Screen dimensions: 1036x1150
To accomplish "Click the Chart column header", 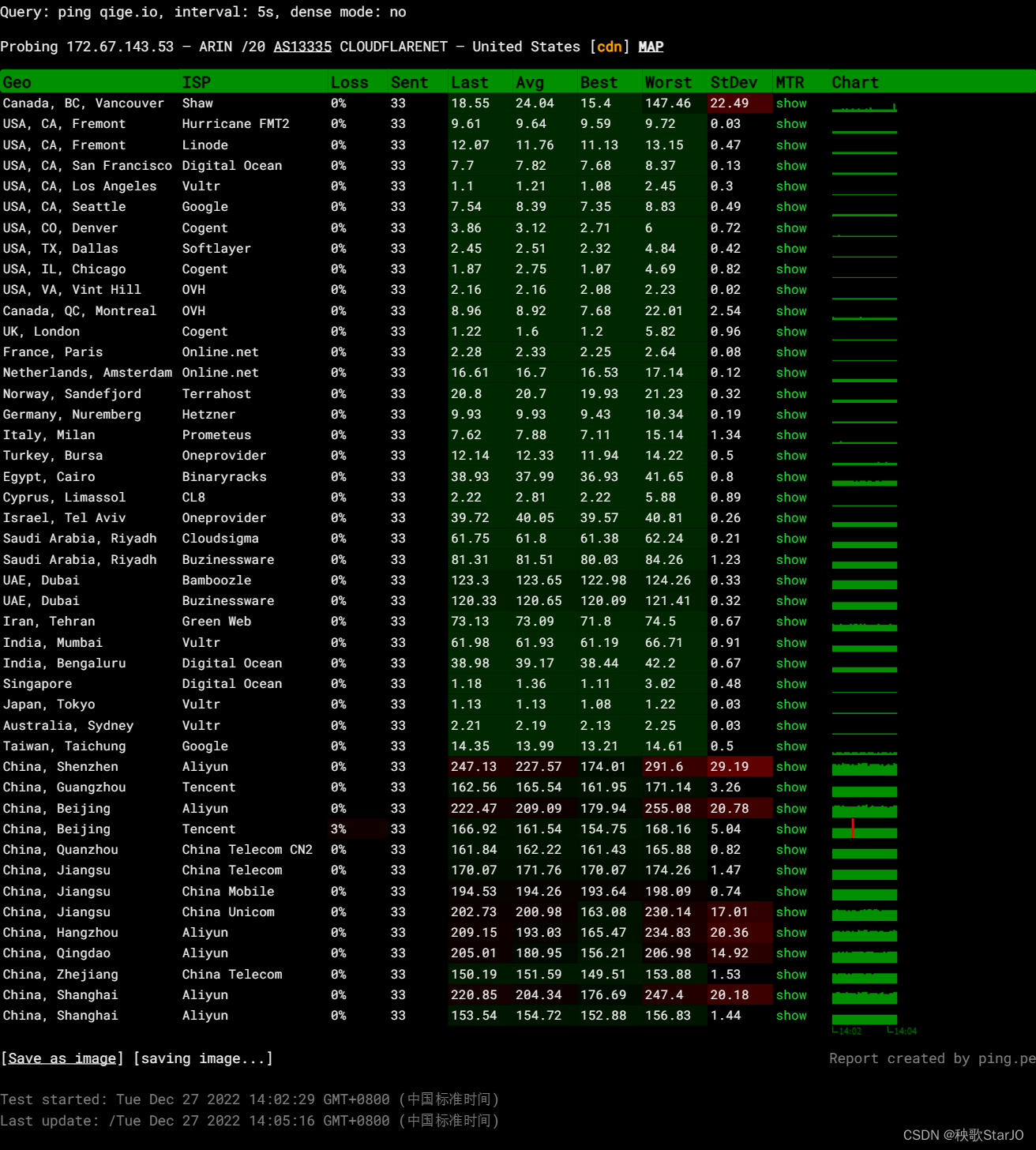I will tap(855, 82).
